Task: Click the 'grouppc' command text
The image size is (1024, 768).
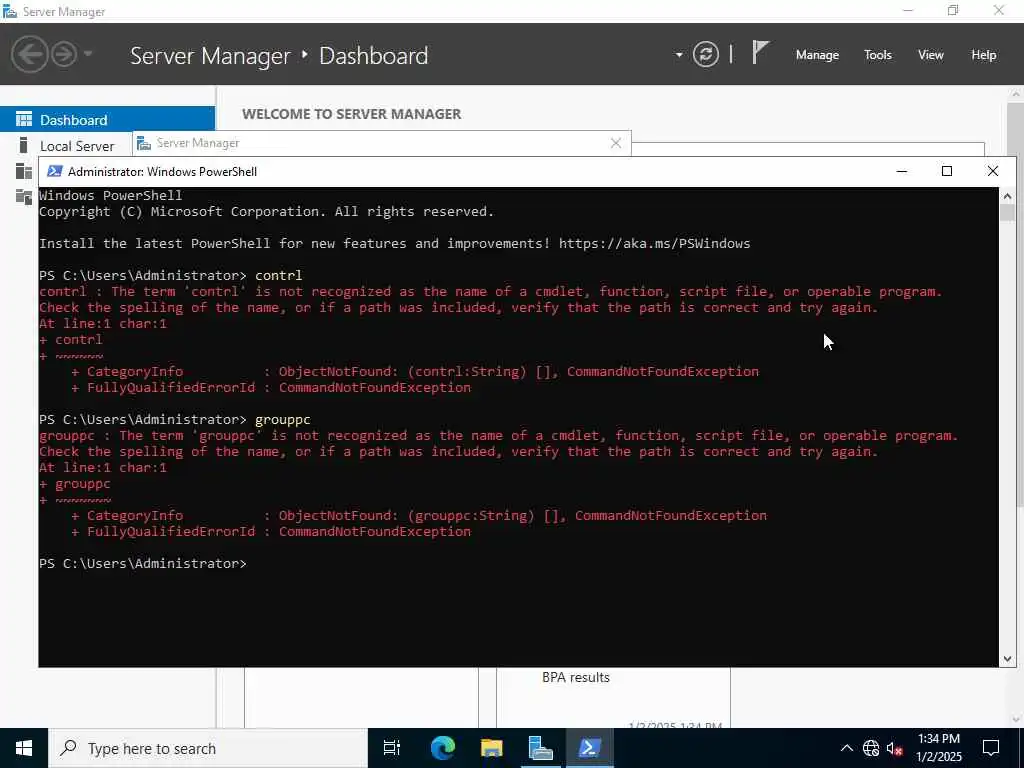Action: click(x=282, y=420)
